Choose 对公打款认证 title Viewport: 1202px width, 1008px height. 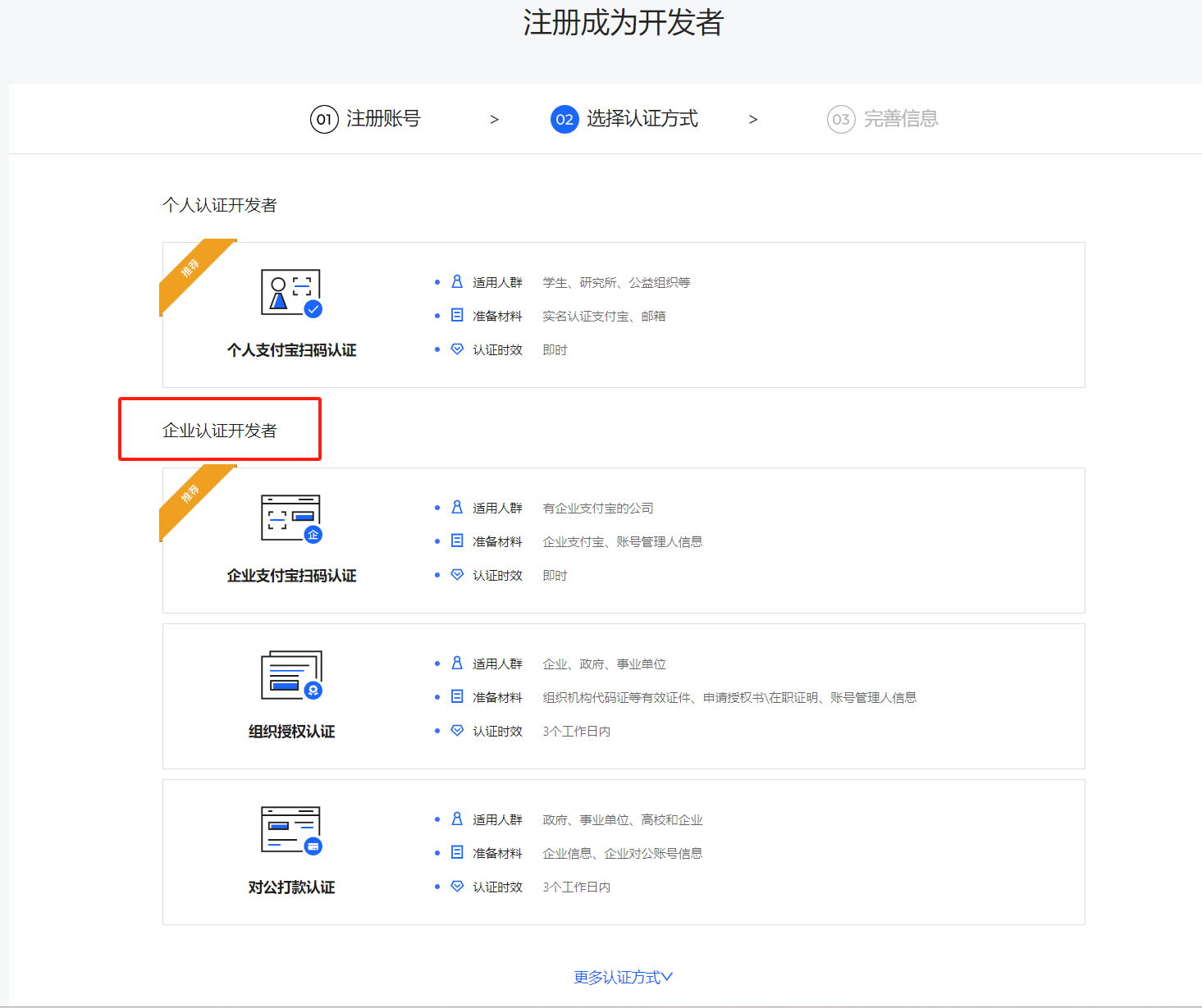[x=291, y=887]
